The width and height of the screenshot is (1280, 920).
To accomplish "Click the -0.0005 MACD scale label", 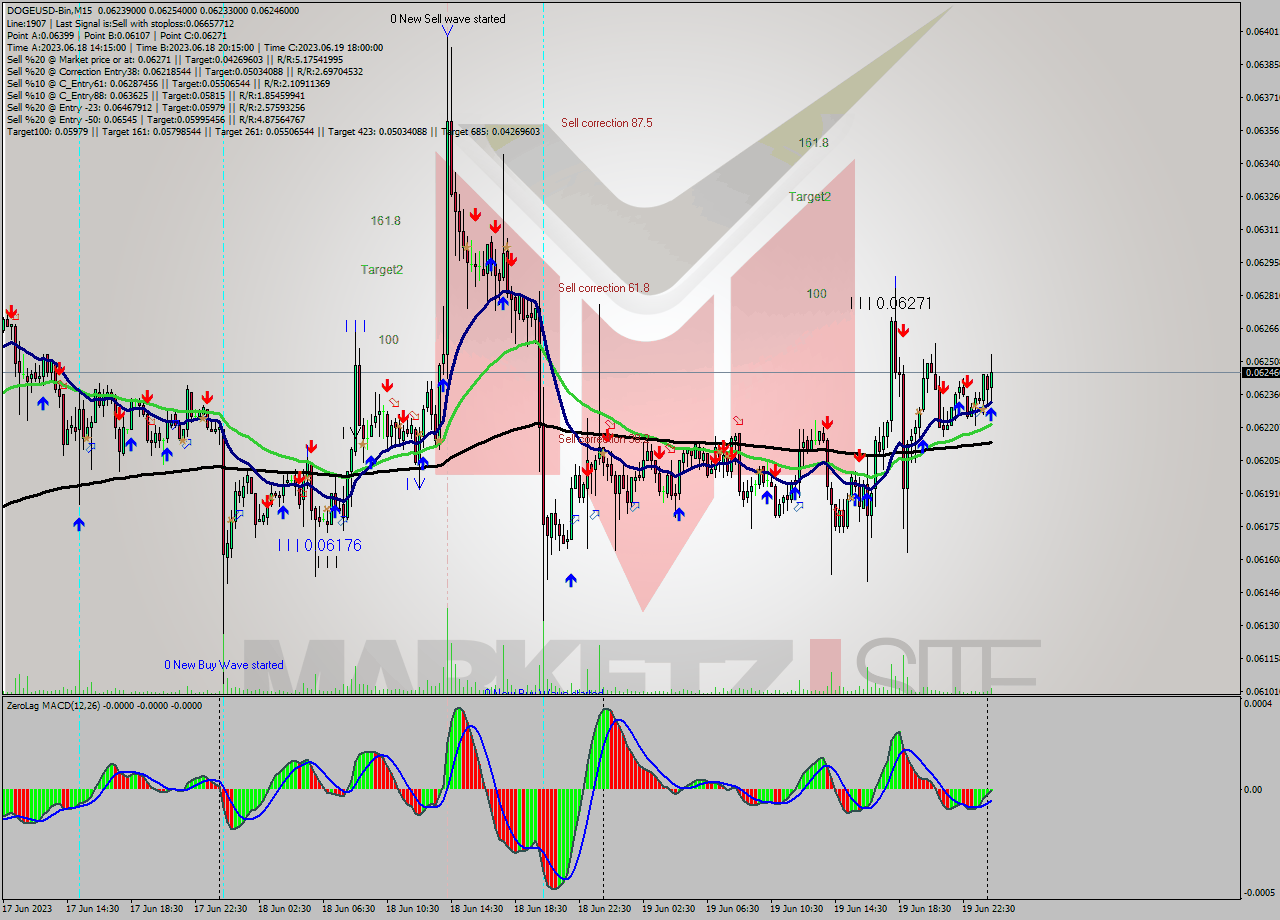I will pyautogui.click(x=1258, y=893).
